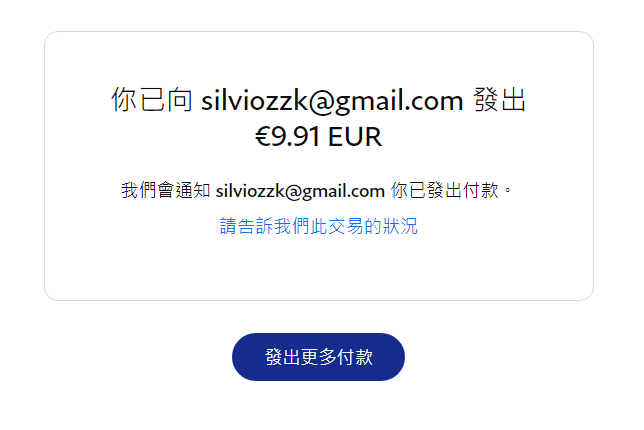Screen dimensions: 644x430
Task: Click the rounded border of the confirmation card
Action: click(319, 32)
